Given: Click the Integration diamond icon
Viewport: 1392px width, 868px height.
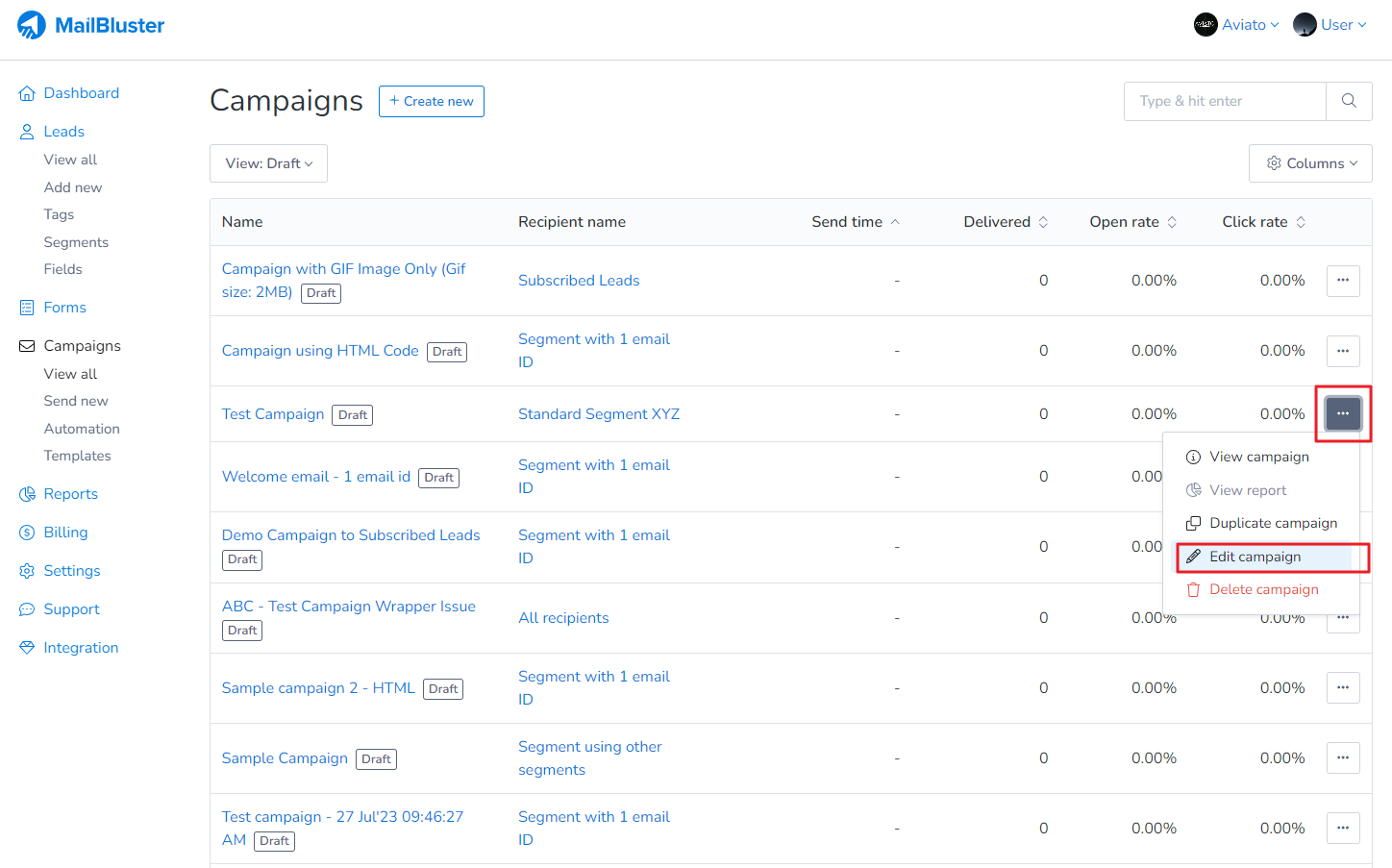Looking at the screenshot, I should point(27,648).
